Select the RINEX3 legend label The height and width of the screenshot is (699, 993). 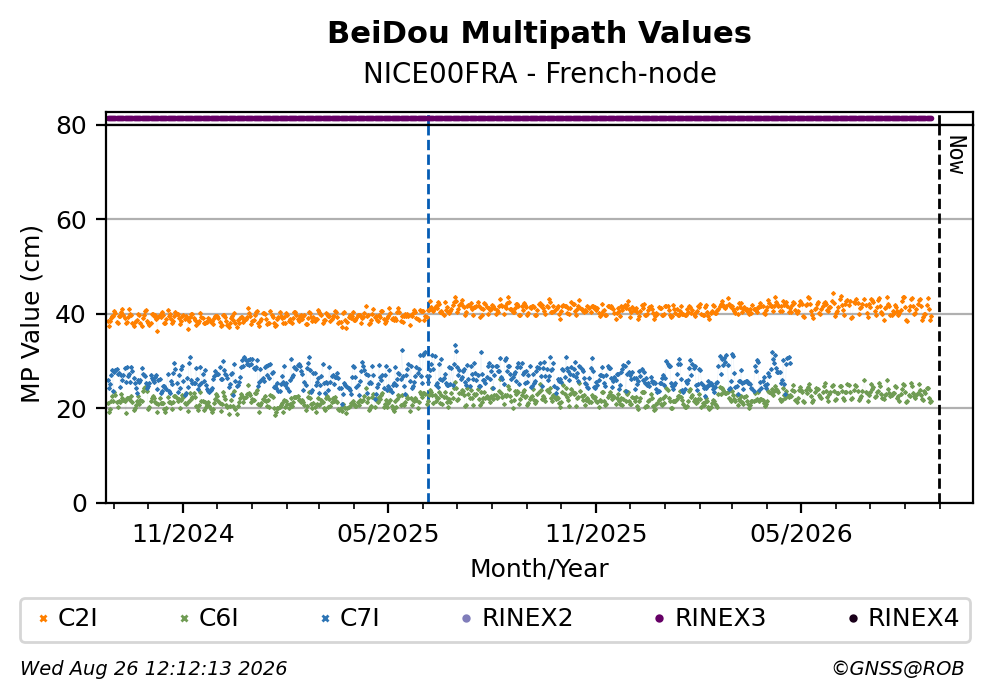(x=720, y=618)
